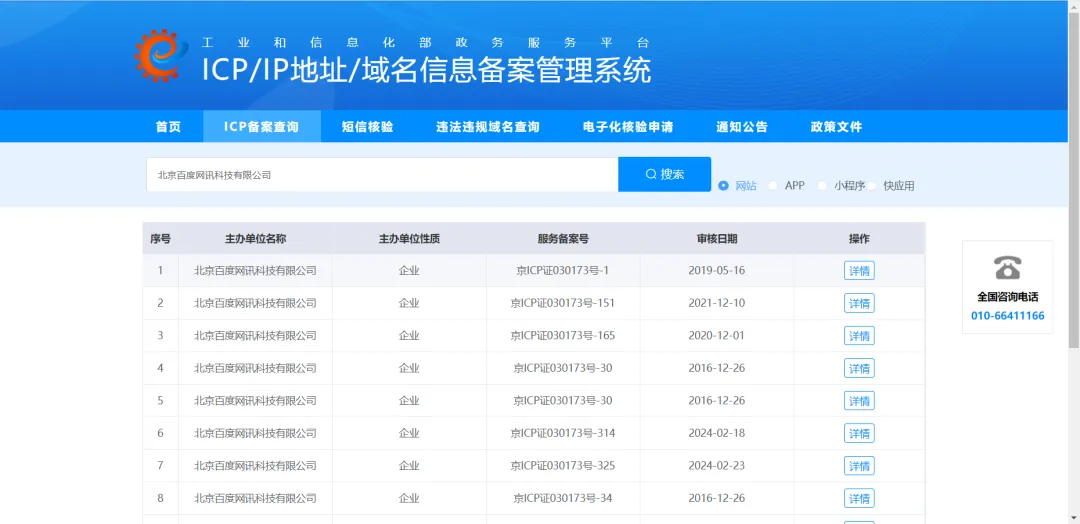The height and width of the screenshot is (524, 1080).
Task: Select the 快应用 radio option
Action: tap(873, 186)
